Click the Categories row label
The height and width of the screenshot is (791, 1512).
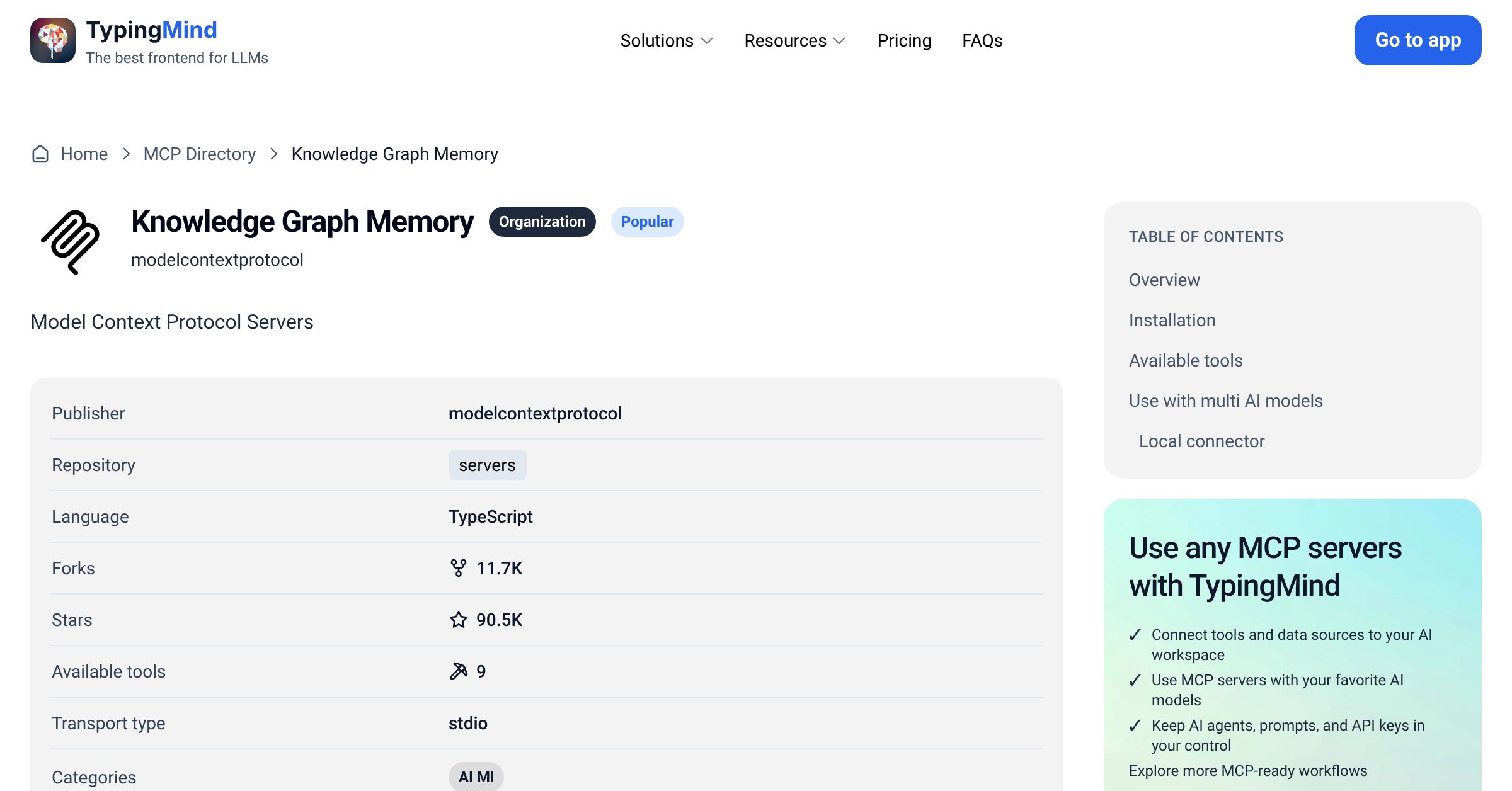coord(94,777)
